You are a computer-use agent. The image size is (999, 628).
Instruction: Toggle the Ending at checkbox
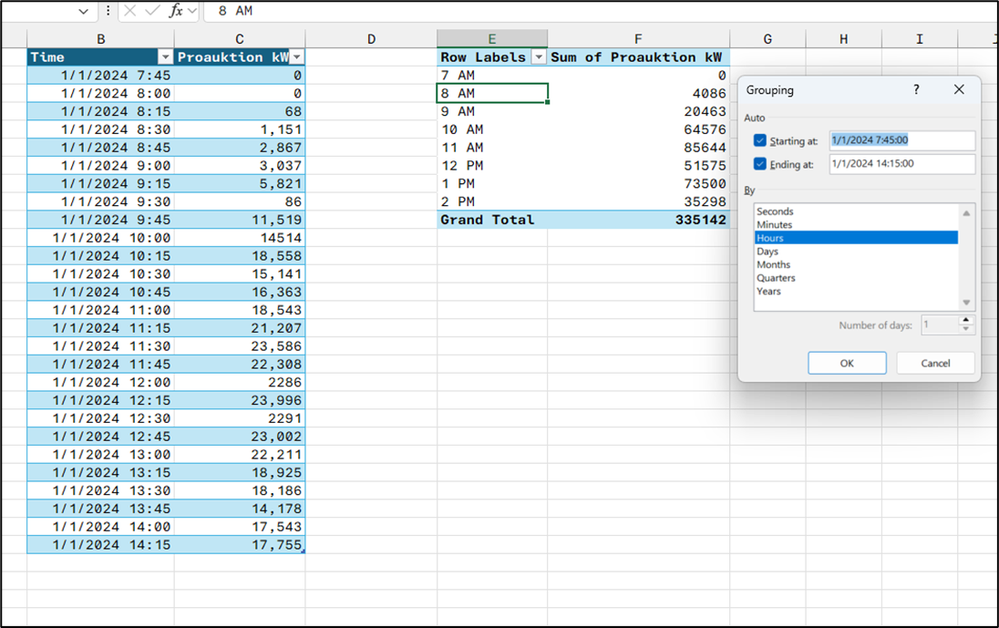761,164
